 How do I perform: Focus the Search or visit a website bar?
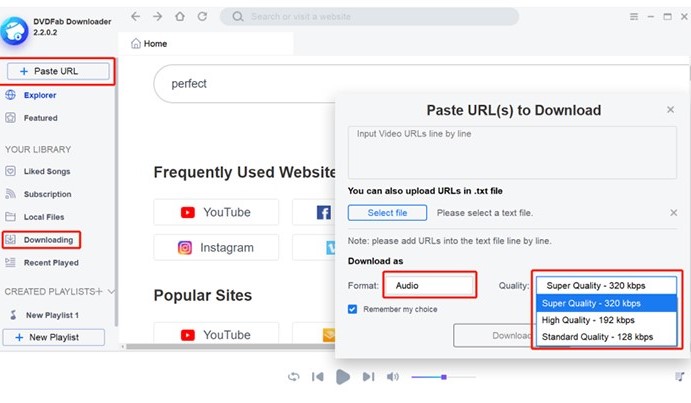(x=369, y=17)
